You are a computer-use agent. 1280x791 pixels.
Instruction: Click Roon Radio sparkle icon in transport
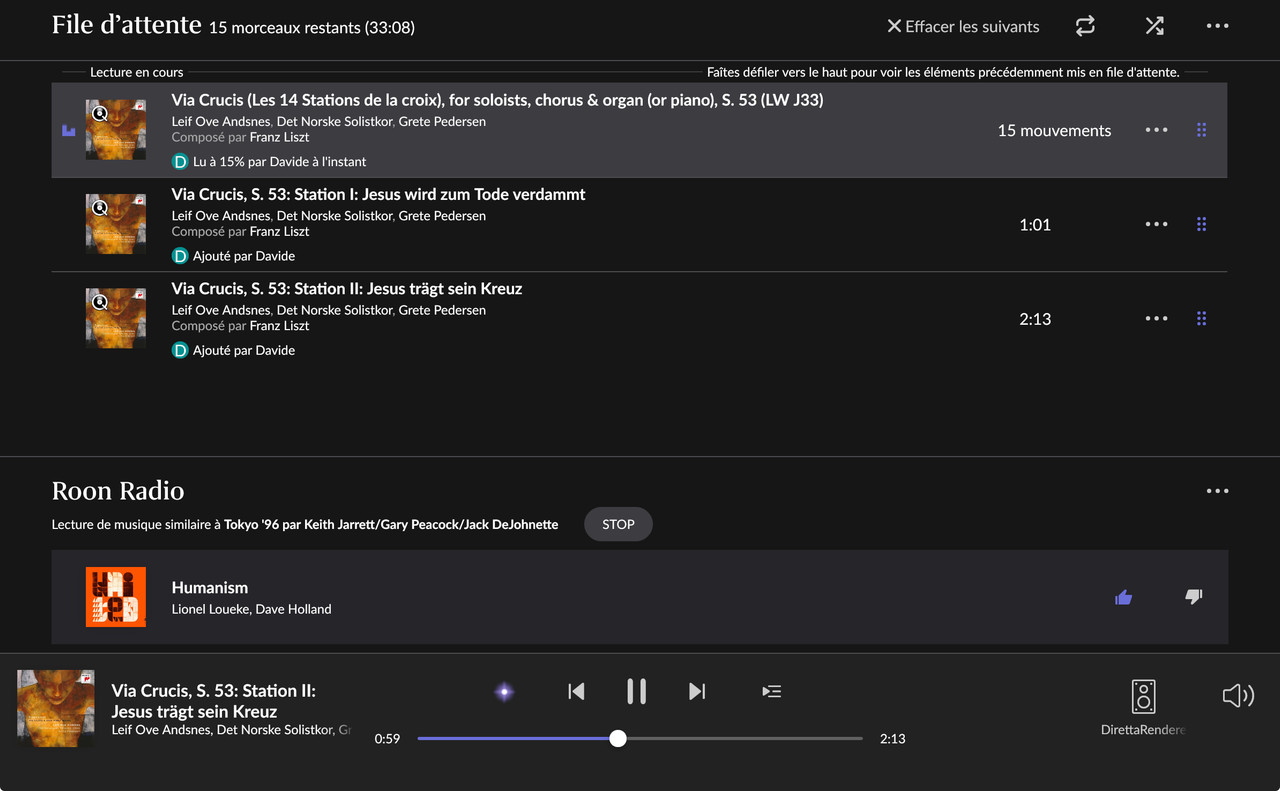505,691
